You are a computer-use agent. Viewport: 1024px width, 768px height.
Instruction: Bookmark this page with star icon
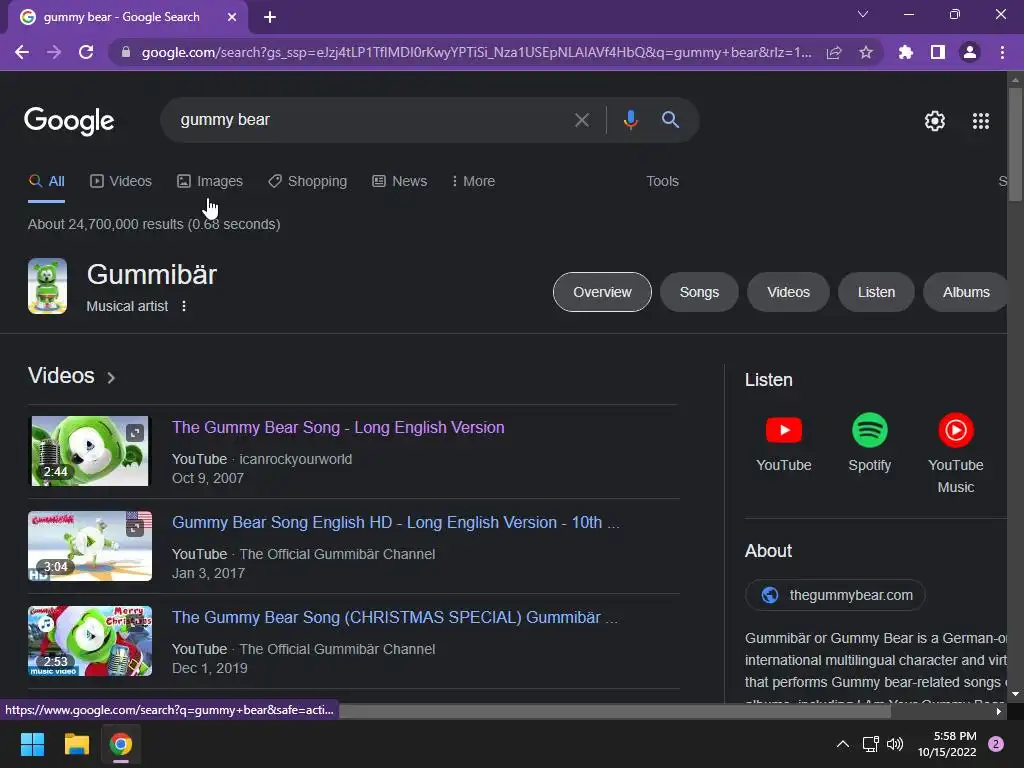866,52
